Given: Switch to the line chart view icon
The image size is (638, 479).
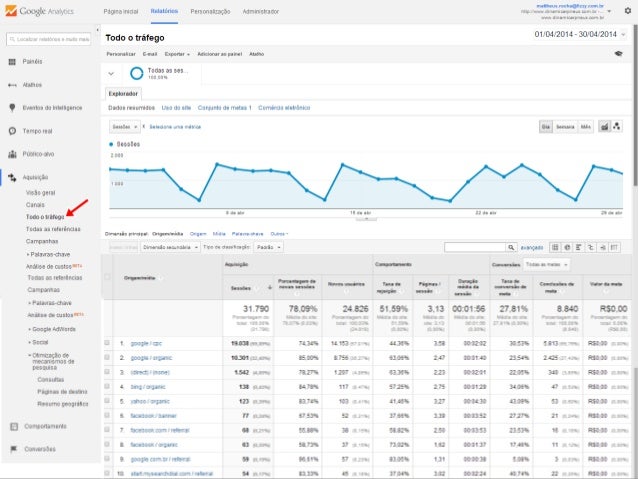Looking at the screenshot, I should [x=604, y=127].
